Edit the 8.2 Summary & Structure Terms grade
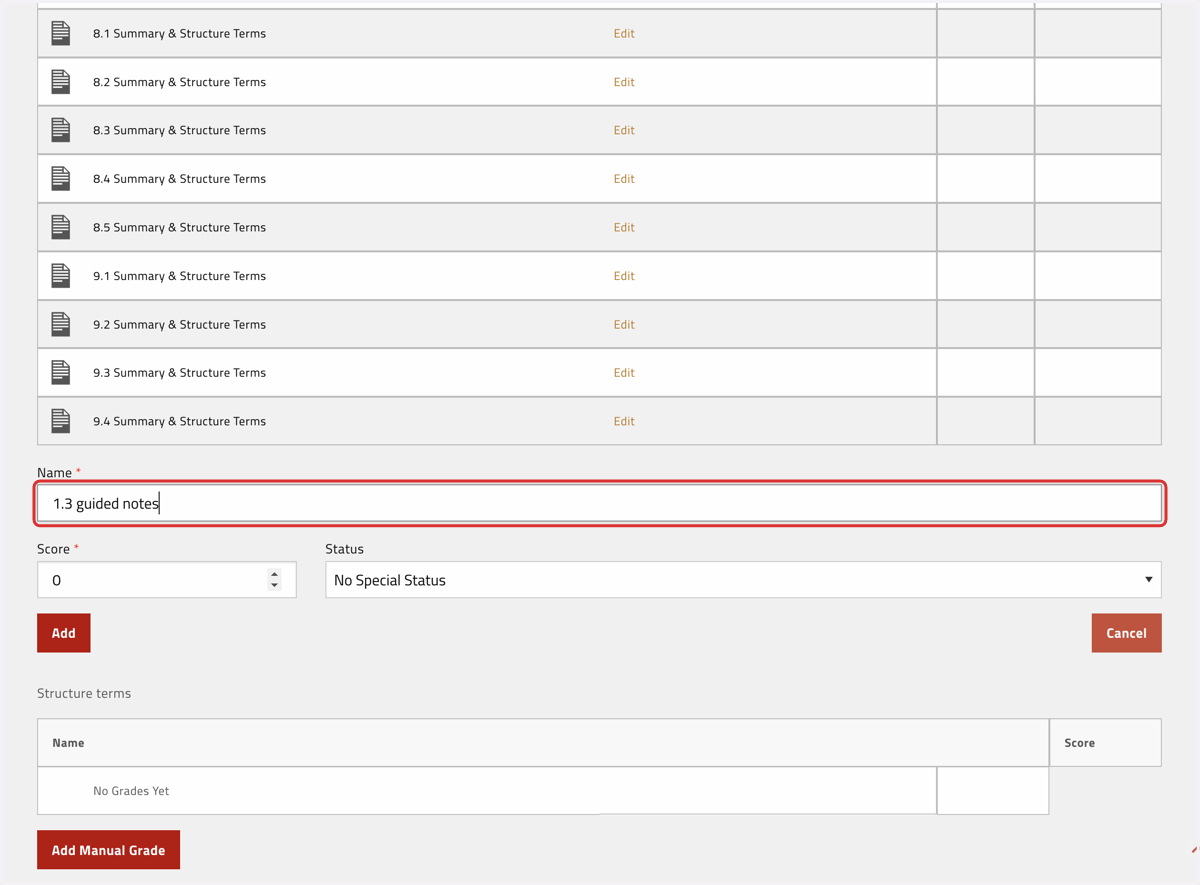The width and height of the screenshot is (1200, 885). [624, 82]
